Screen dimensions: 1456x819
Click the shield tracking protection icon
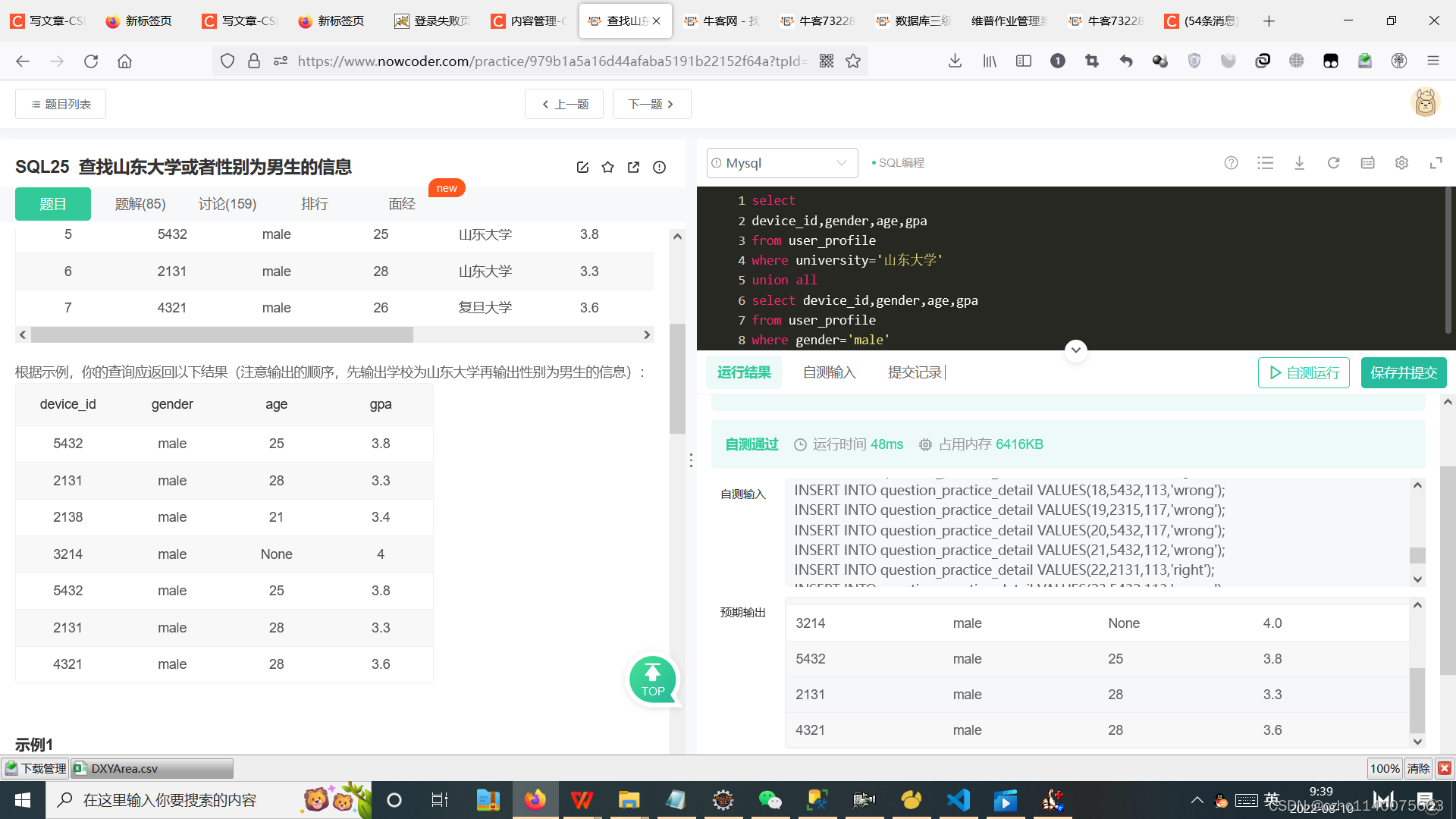click(227, 61)
